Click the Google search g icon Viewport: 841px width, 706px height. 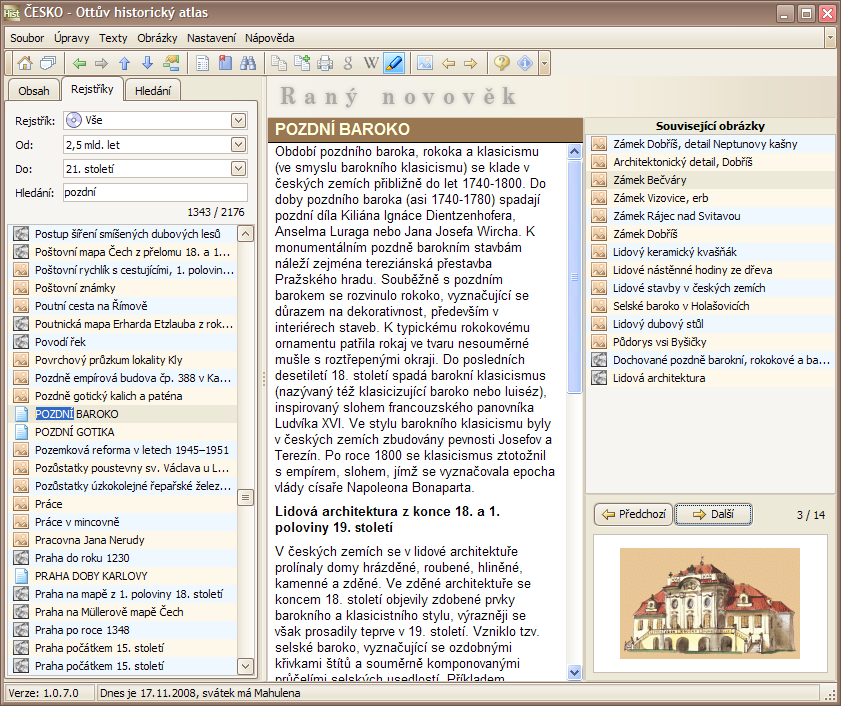pyautogui.click(x=348, y=63)
